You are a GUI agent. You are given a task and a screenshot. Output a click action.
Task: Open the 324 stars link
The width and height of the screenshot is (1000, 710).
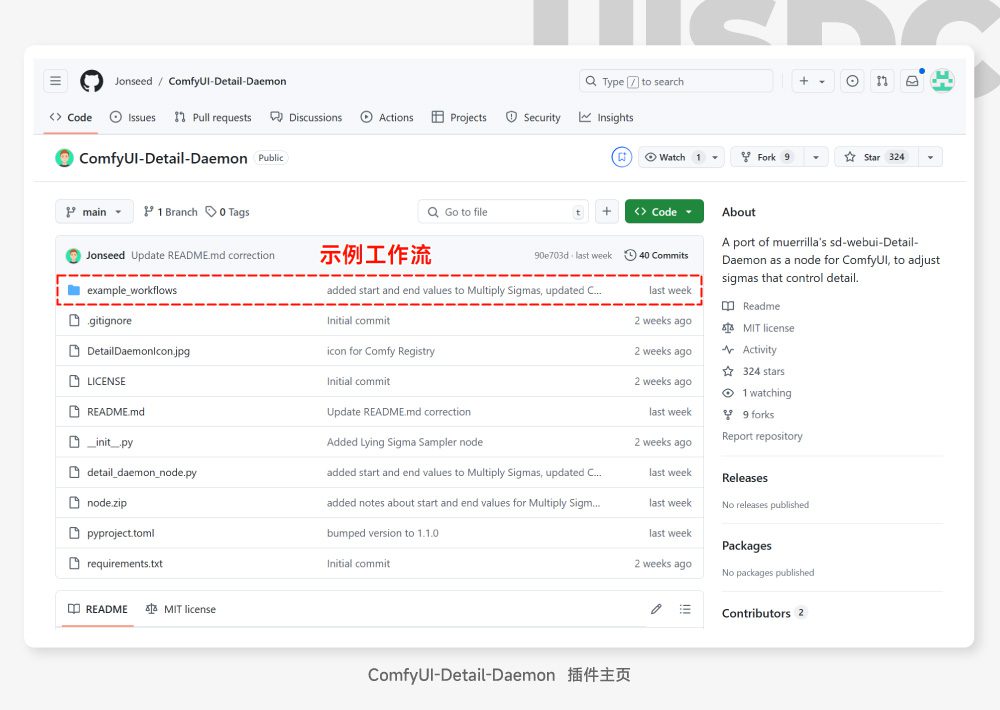pos(753,371)
